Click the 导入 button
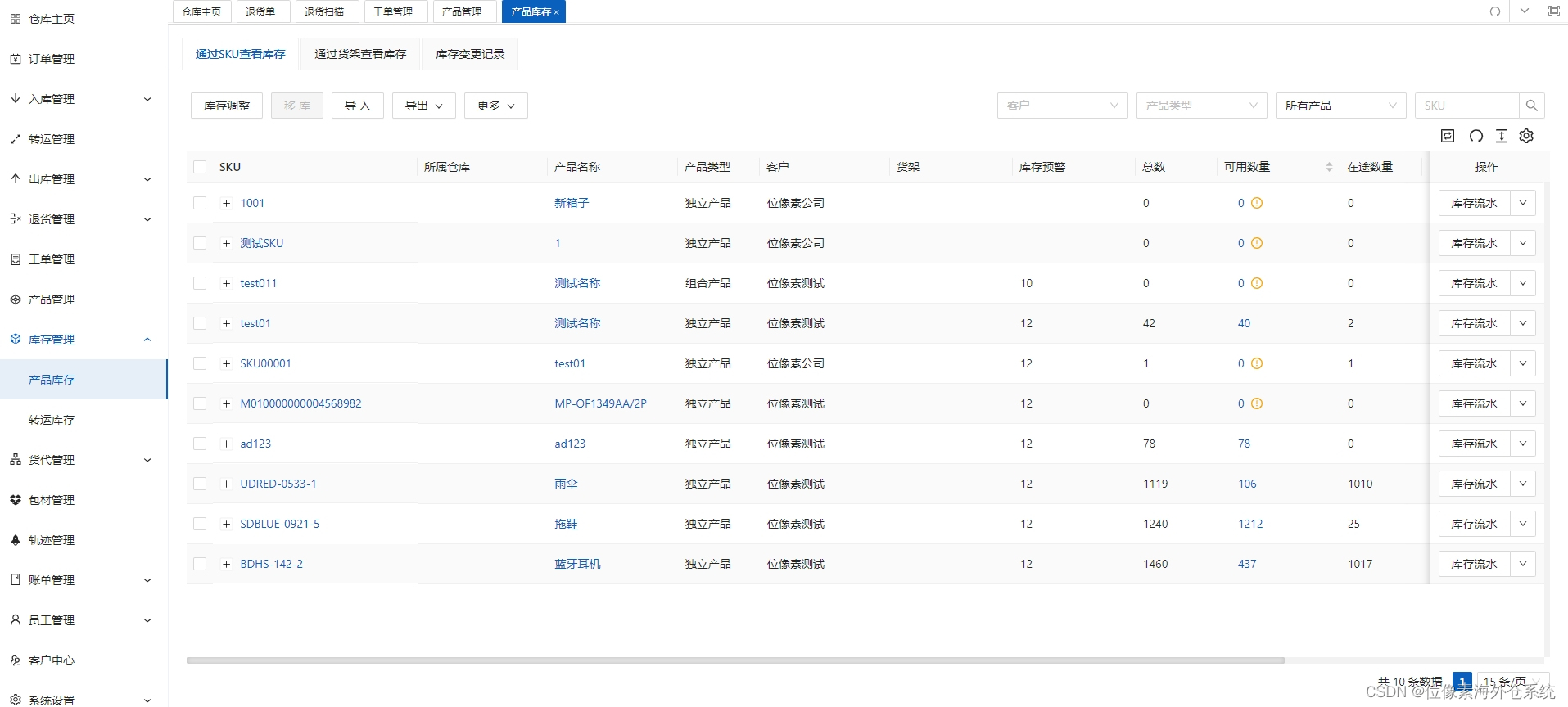This screenshot has width=1568, height=707. click(357, 106)
